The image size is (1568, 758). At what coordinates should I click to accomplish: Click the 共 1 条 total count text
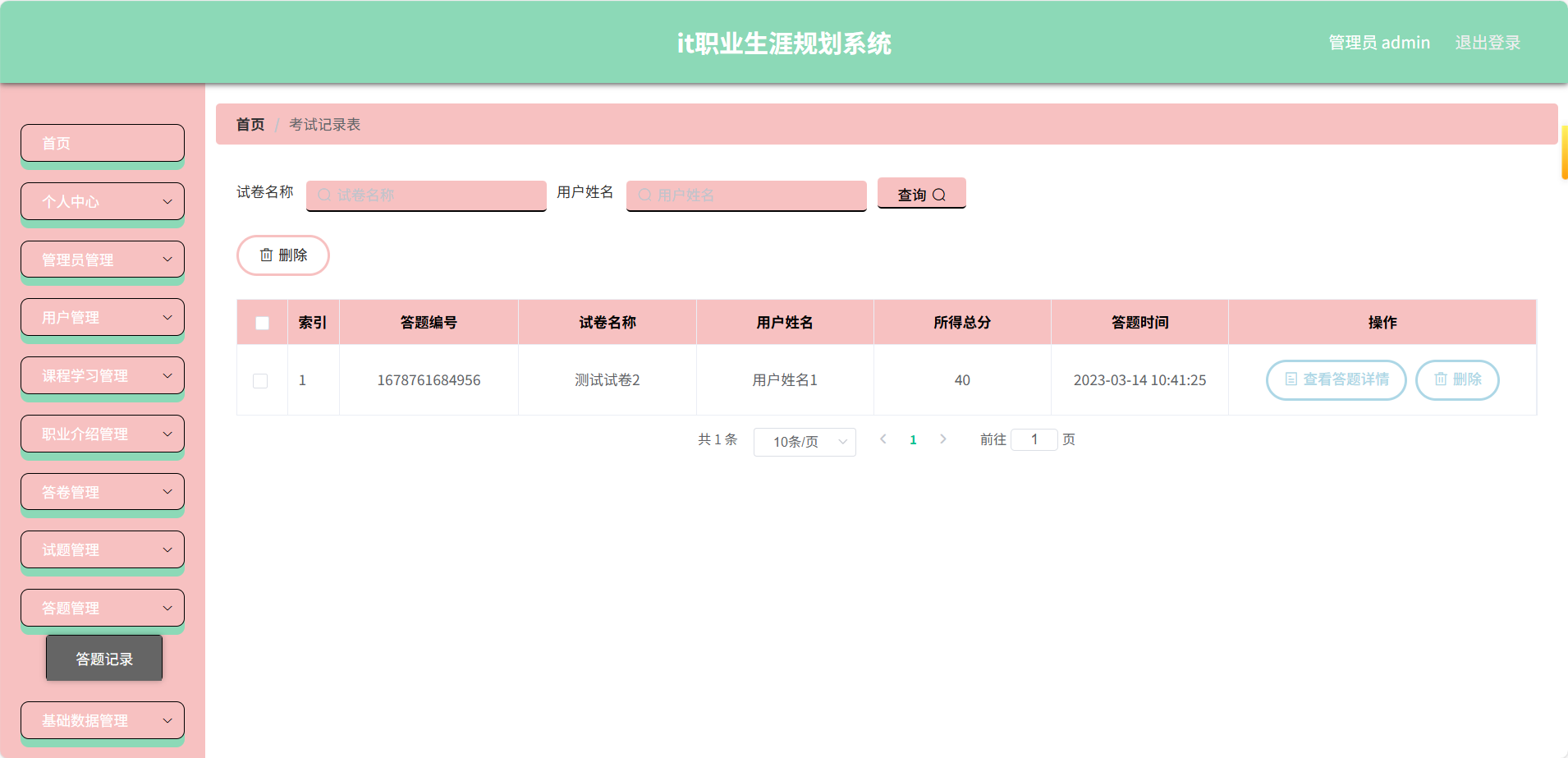tap(718, 439)
